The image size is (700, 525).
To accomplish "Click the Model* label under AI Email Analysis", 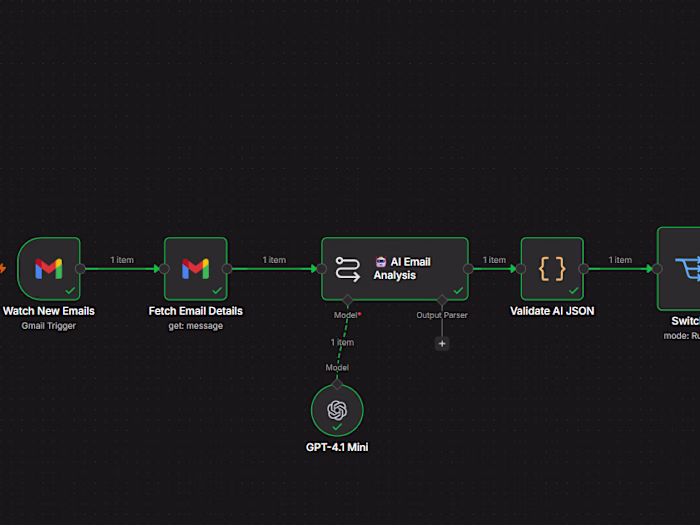I will coord(347,315).
